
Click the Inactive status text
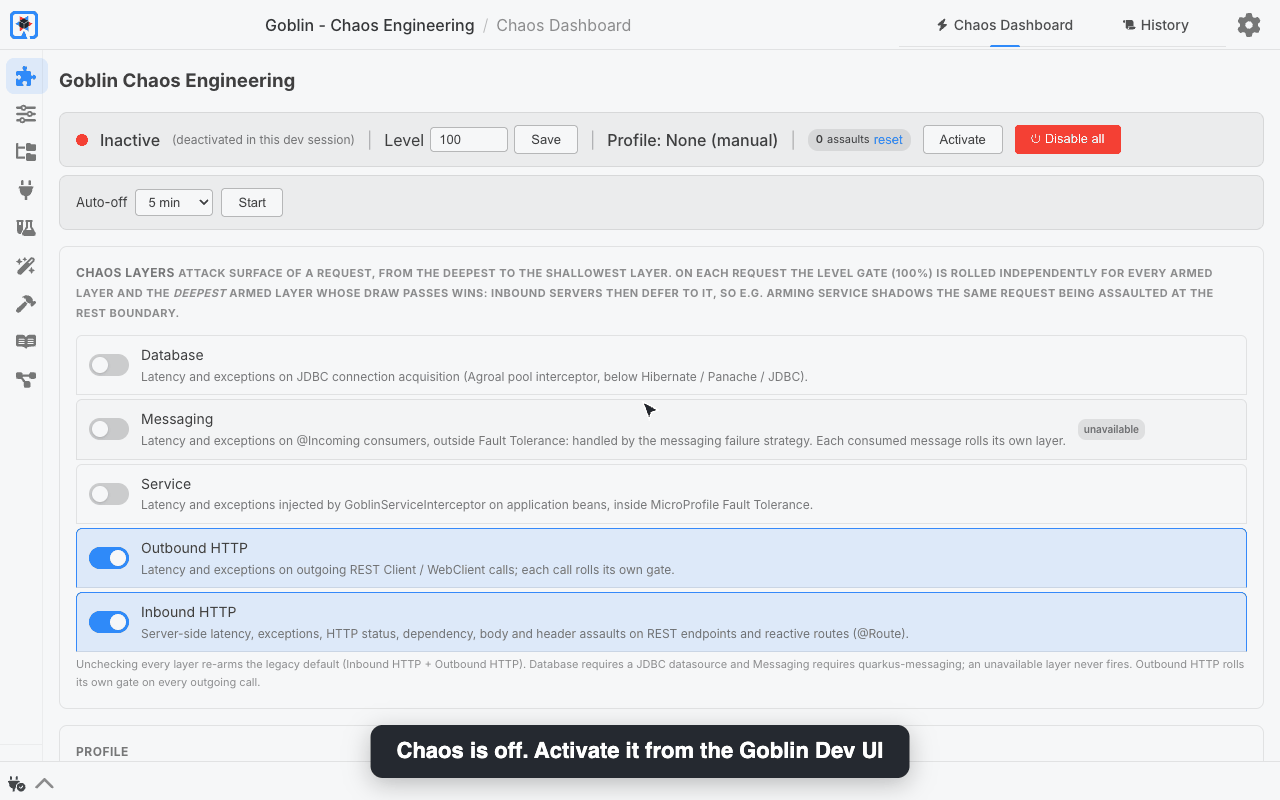130,140
